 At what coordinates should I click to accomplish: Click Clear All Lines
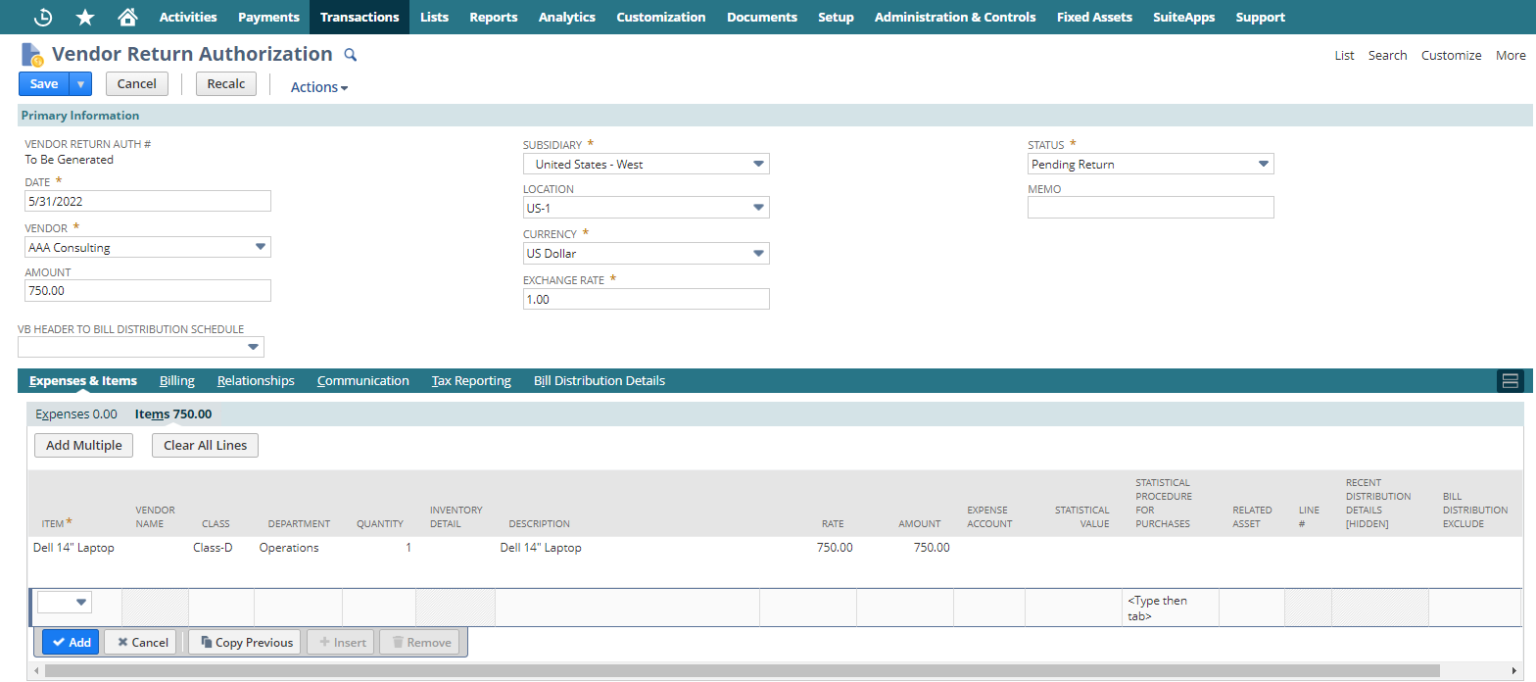[x=204, y=445]
